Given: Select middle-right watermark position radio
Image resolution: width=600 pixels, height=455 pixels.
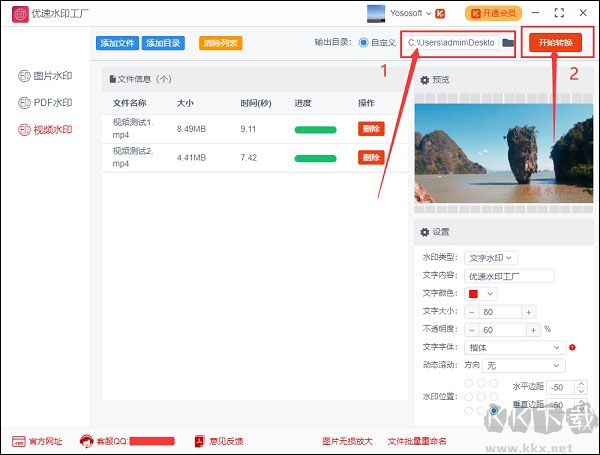Looking at the screenshot, I should pyautogui.click(x=494, y=397).
